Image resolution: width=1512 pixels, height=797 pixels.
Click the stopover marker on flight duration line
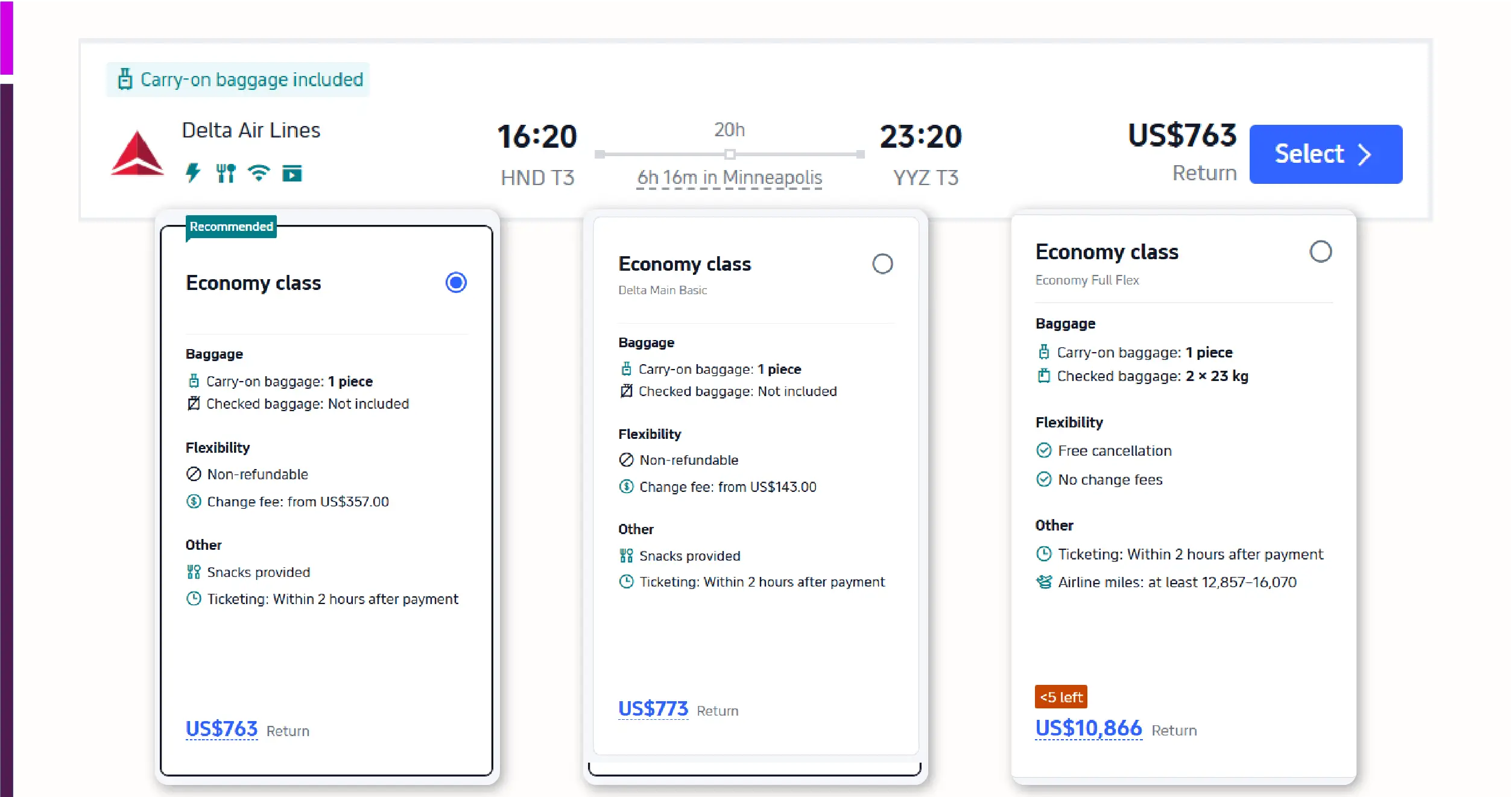tap(729, 154)
